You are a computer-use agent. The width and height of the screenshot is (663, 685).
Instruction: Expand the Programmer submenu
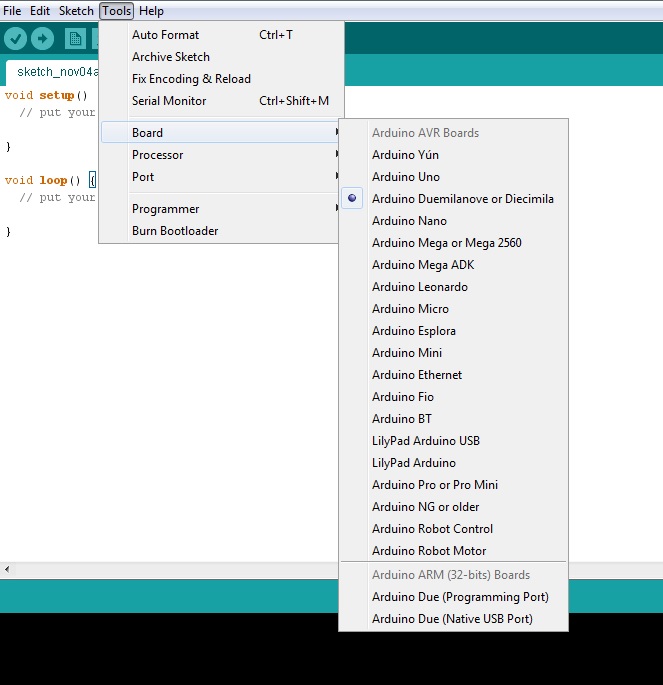click(x=221, y=209)
